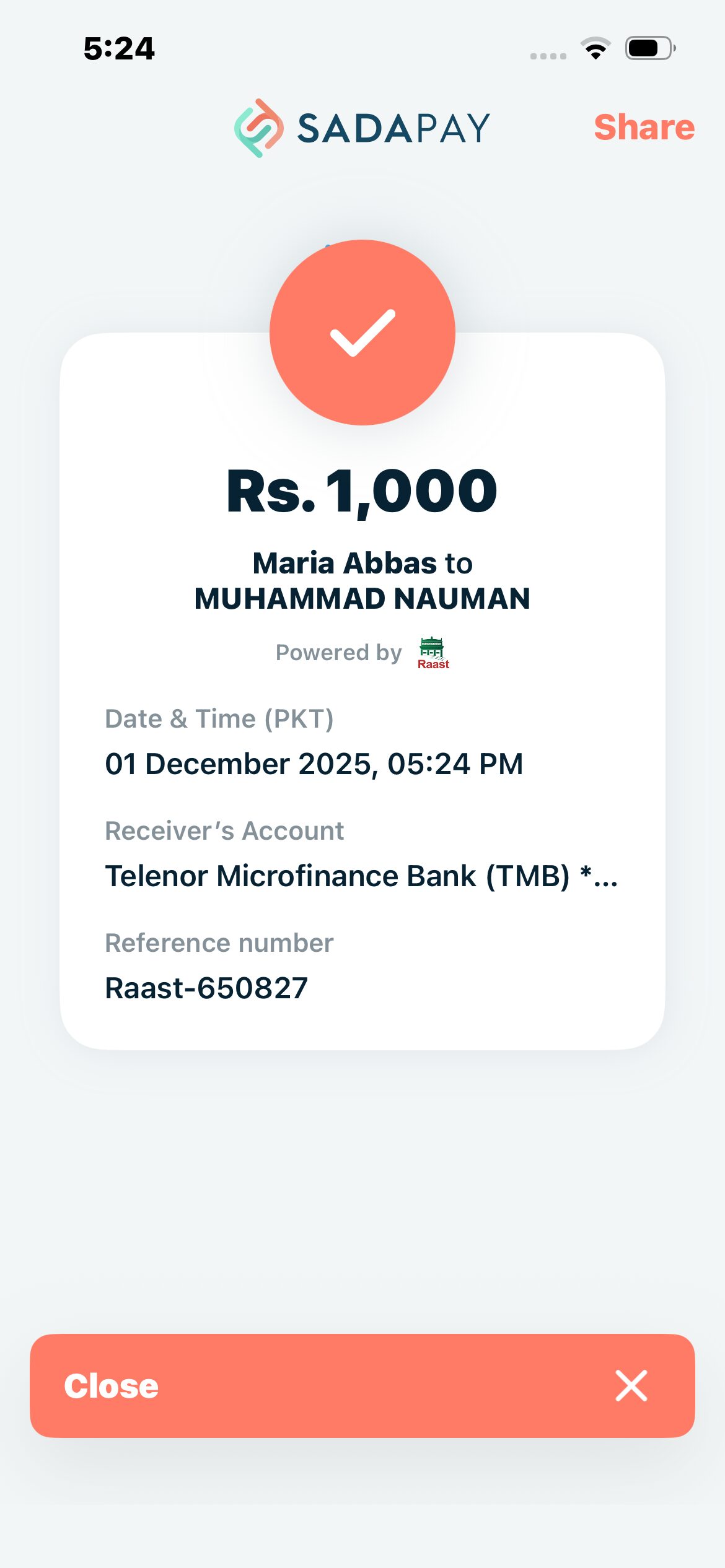Expand truncated Telenor Microfinance Bank account
The height and width of the screenshot is (1568, 725).
coord(361,876)
